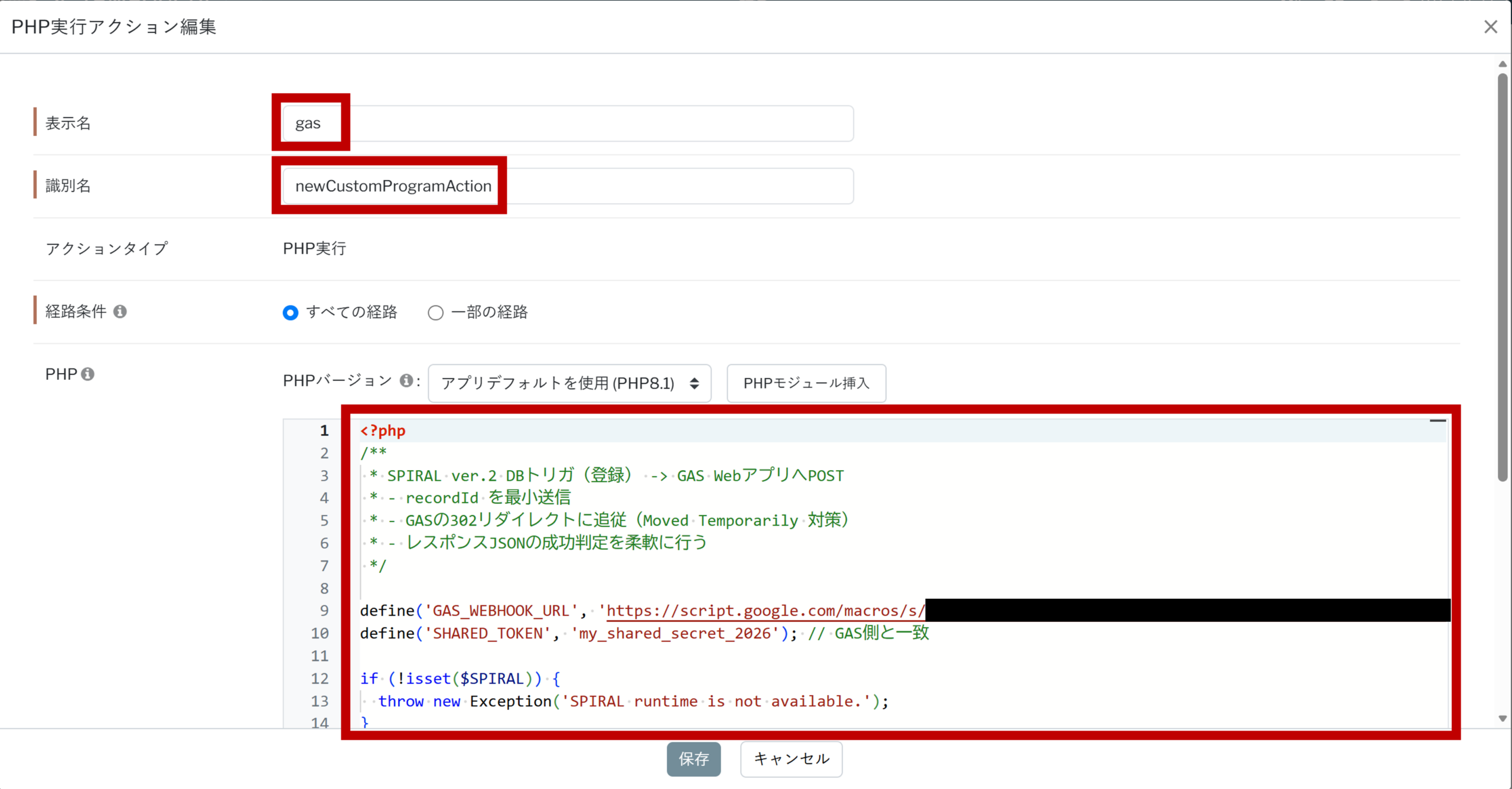Cancel with the キャンセル button
1512x789 pixels.
click(791, 759)
